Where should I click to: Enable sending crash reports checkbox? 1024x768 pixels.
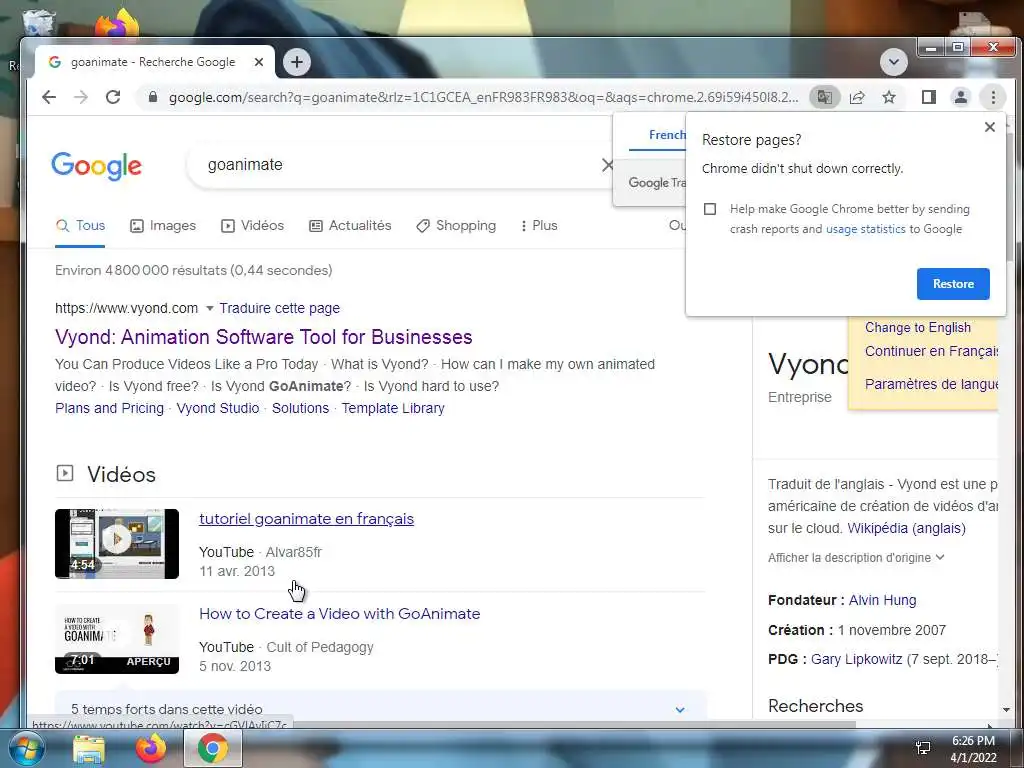(710, 209)
